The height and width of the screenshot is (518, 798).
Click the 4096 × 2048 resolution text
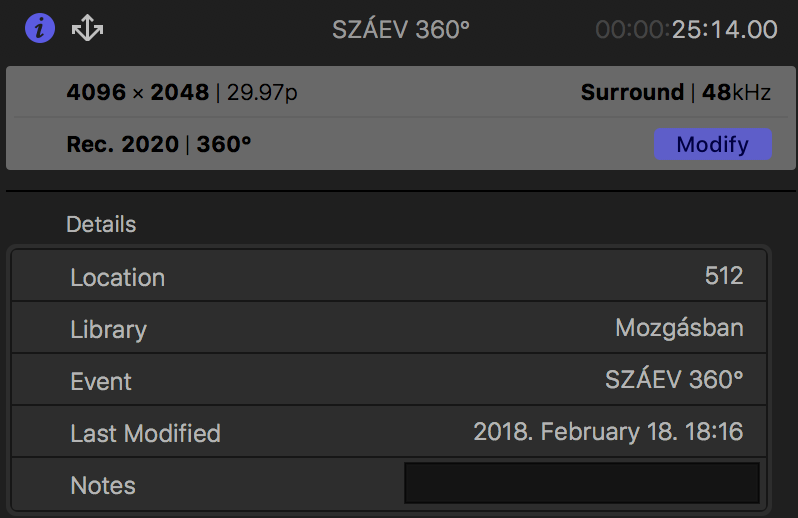pos(137,92)
